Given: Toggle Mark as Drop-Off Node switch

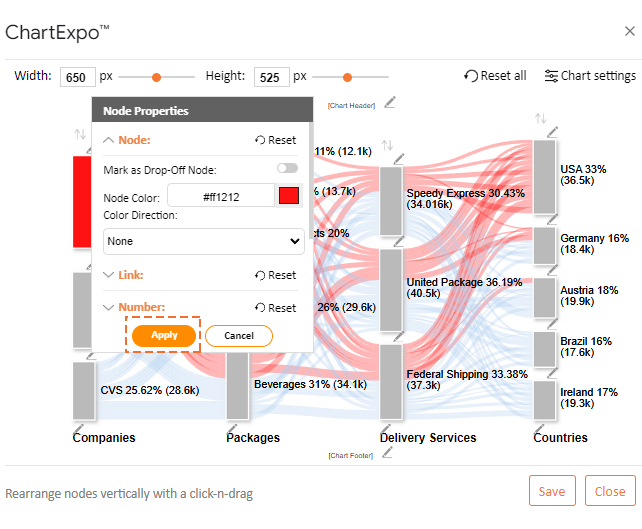Looking at the screenshot, I should click(287, 168).
